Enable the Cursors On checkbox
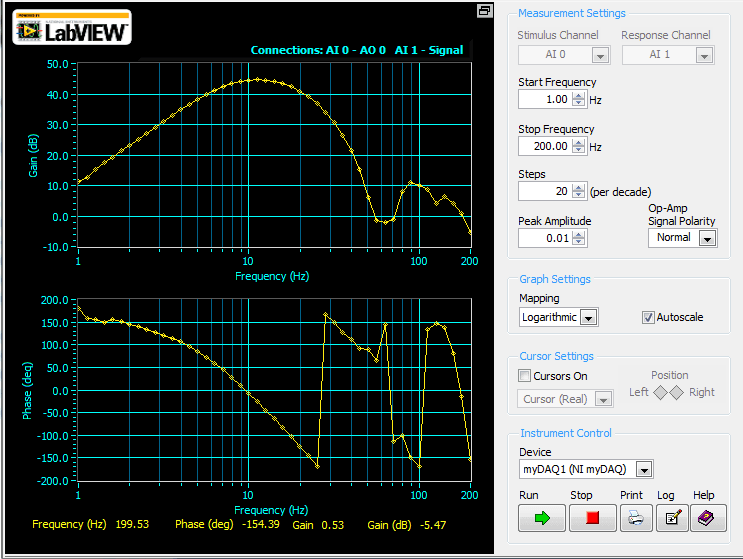 (x=525, y=376)
